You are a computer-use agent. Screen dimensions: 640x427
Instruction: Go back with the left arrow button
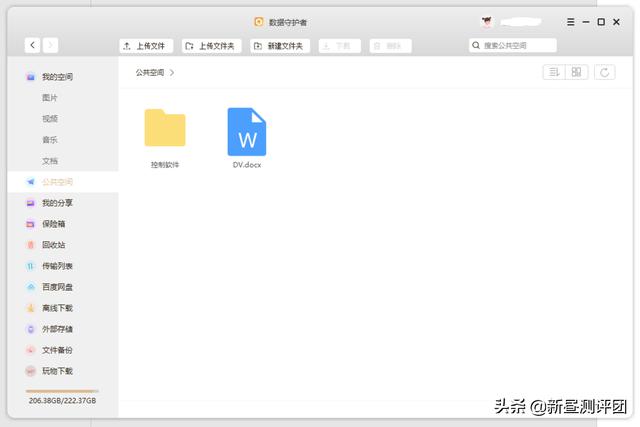click(32, 45)
